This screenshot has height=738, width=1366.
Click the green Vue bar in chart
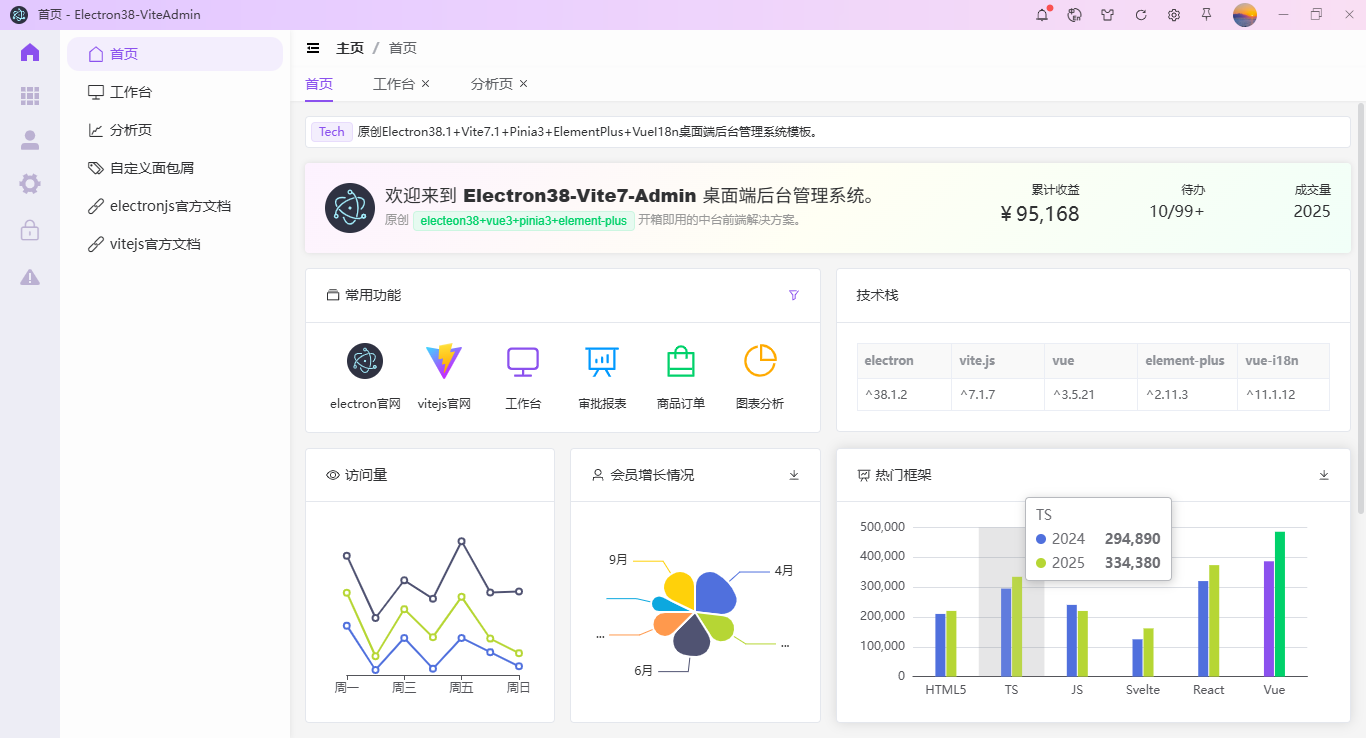coord(1280,603)
